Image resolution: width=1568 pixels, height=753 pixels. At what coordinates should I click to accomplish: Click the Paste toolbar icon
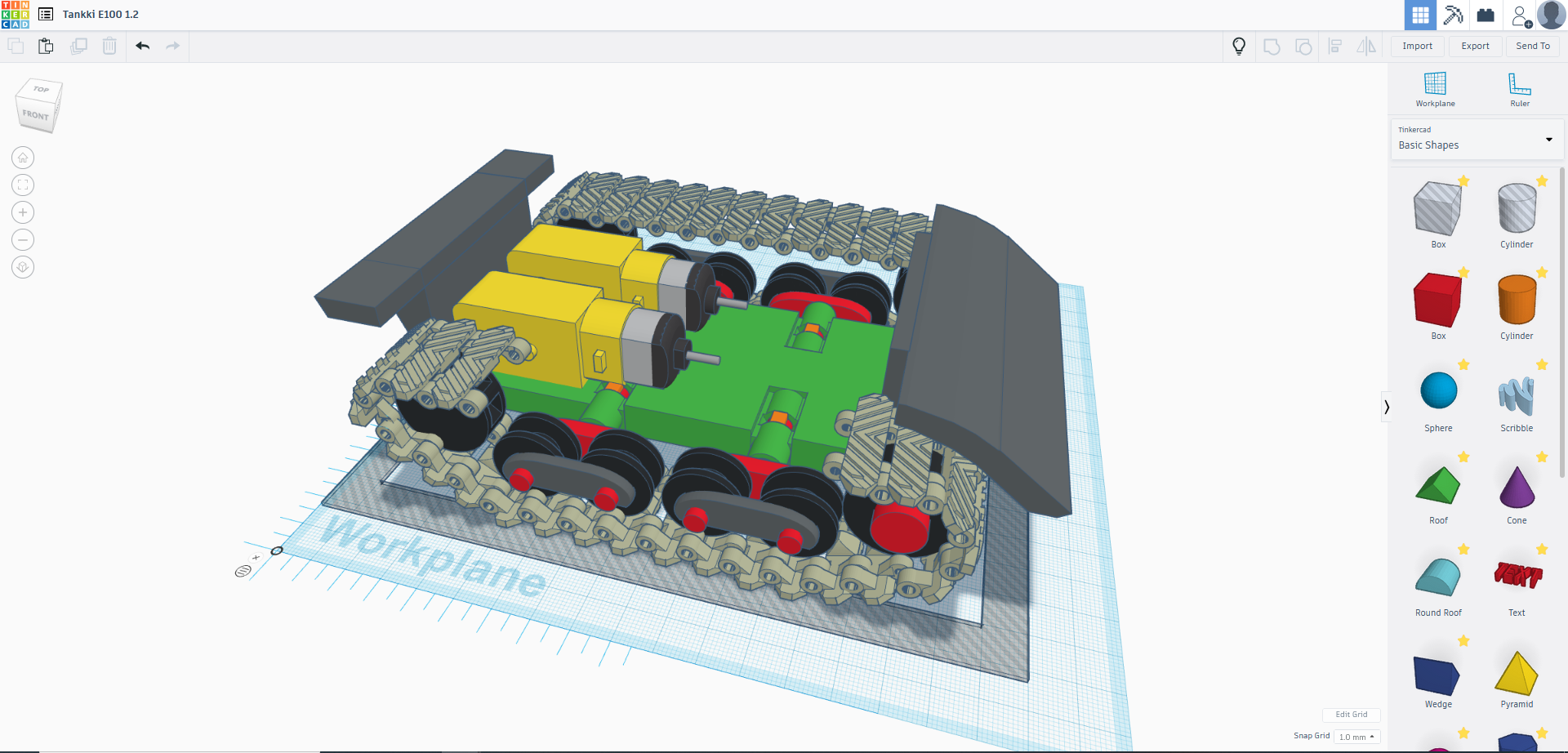point(46,46)
